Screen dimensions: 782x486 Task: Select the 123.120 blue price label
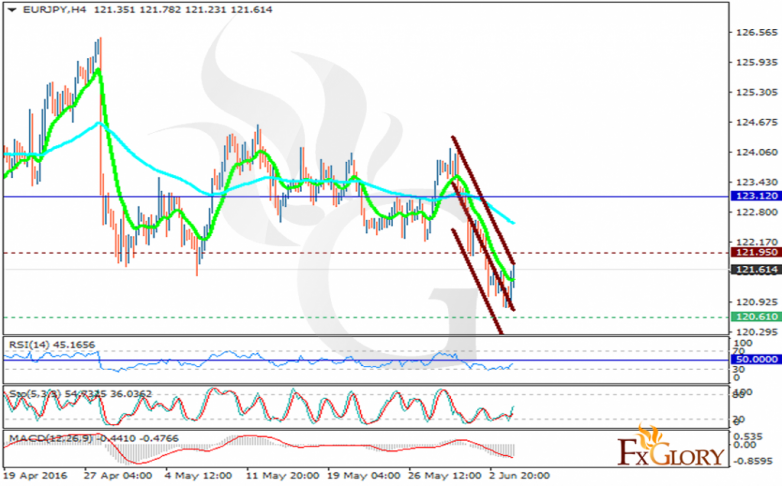[x=757, y=196]
